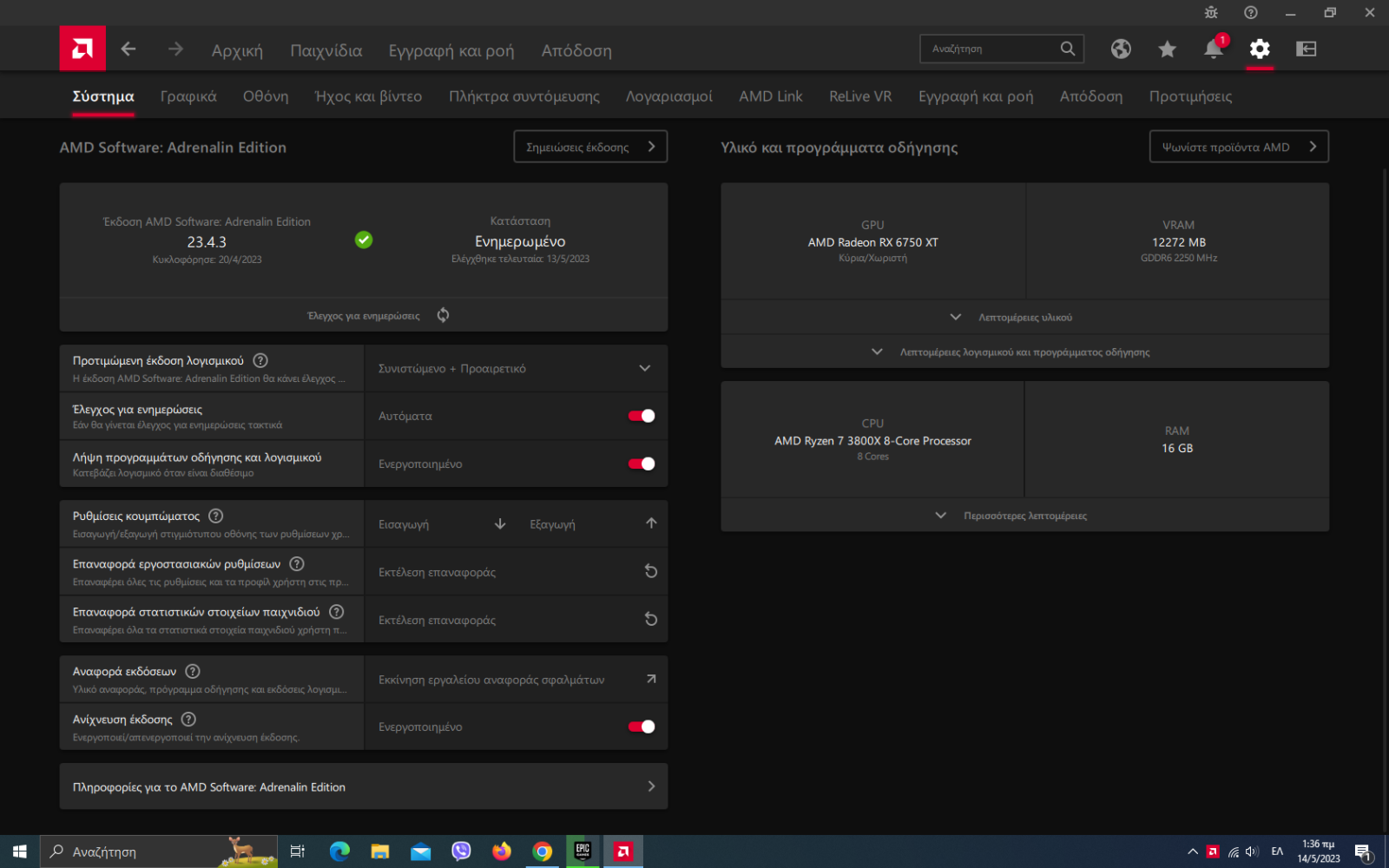Click Έλεγχος για ενημερώσεις button
The image size is (1389, 868).
[x=364, y=315]
